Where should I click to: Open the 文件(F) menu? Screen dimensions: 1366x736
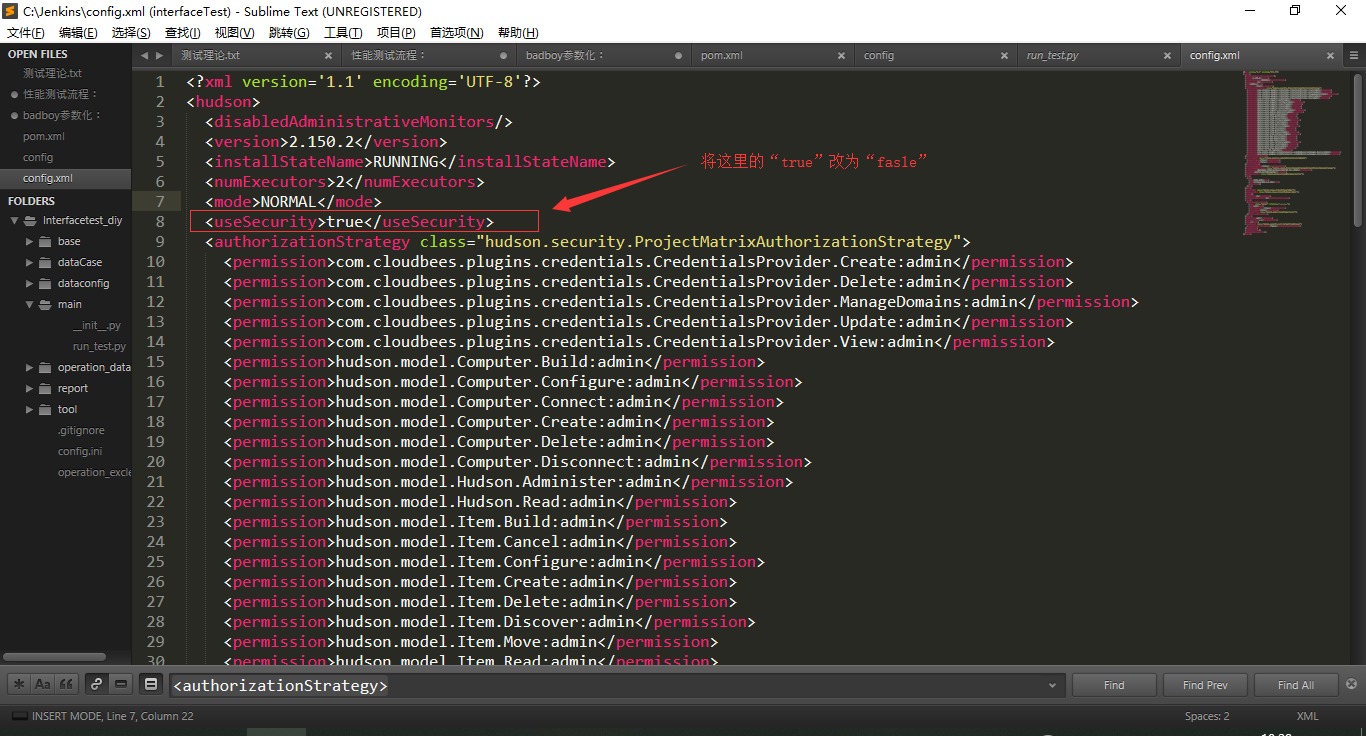25,33
